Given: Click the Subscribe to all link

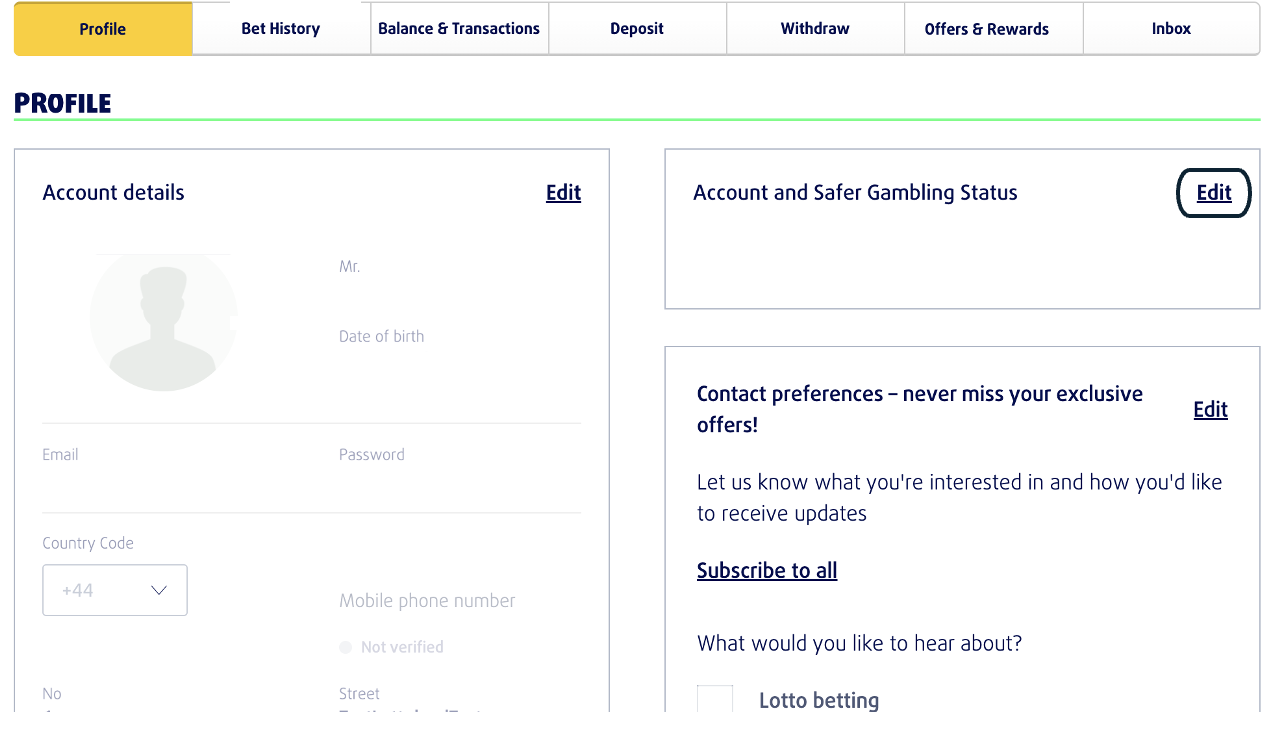Looking at the screenshot, I should tap(767, 570).
